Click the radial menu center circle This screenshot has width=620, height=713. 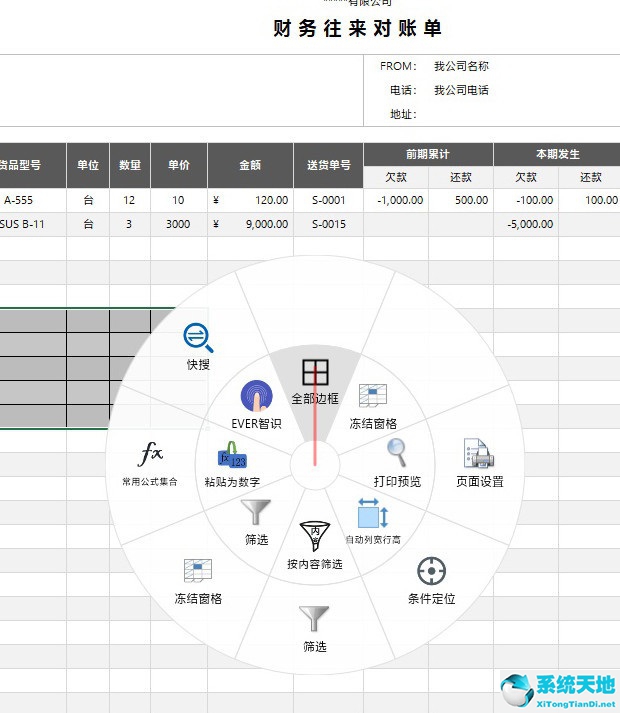point(315,465)
